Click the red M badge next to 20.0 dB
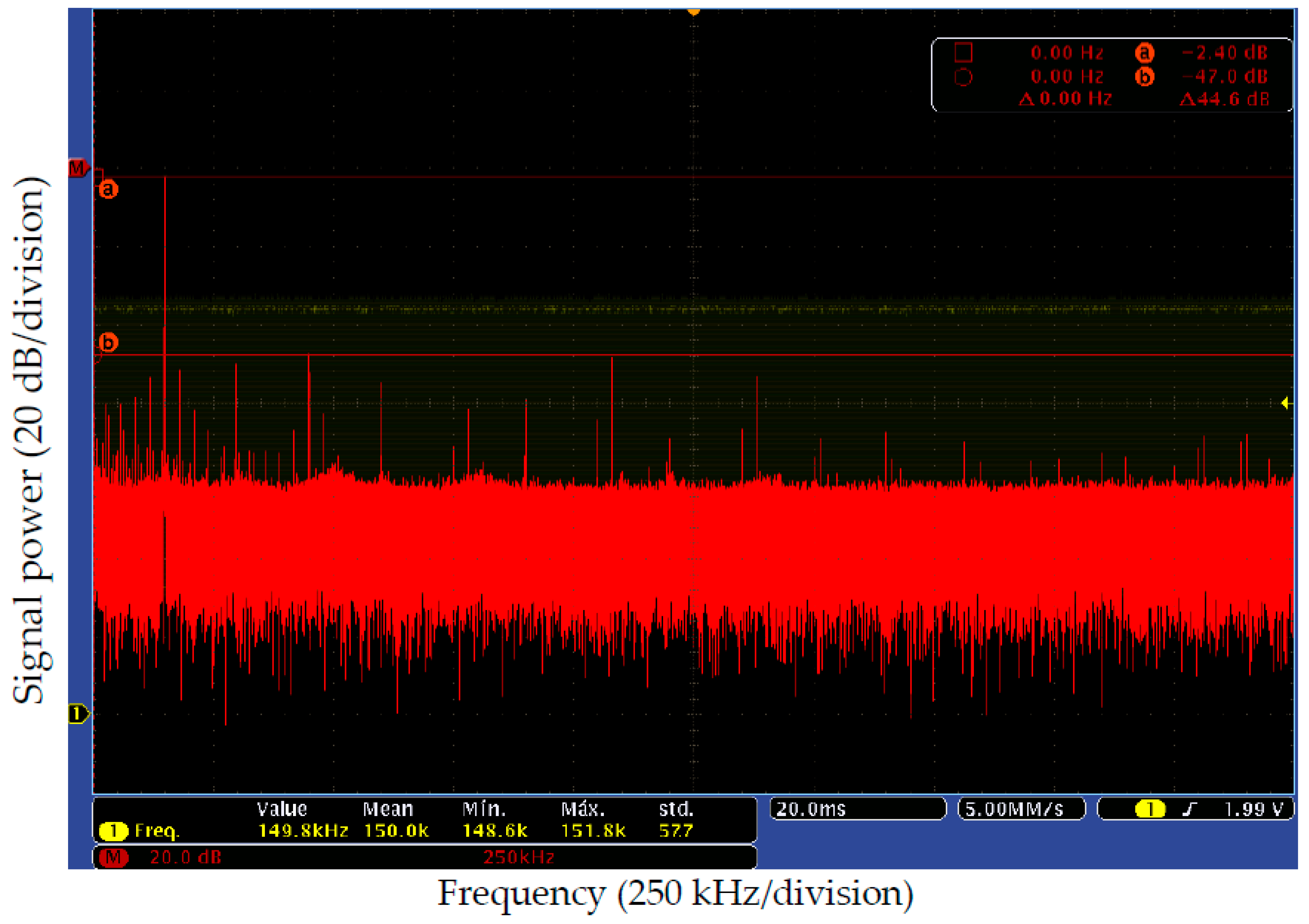Viewport: 1309px width, 924px height. pos(113,857)
